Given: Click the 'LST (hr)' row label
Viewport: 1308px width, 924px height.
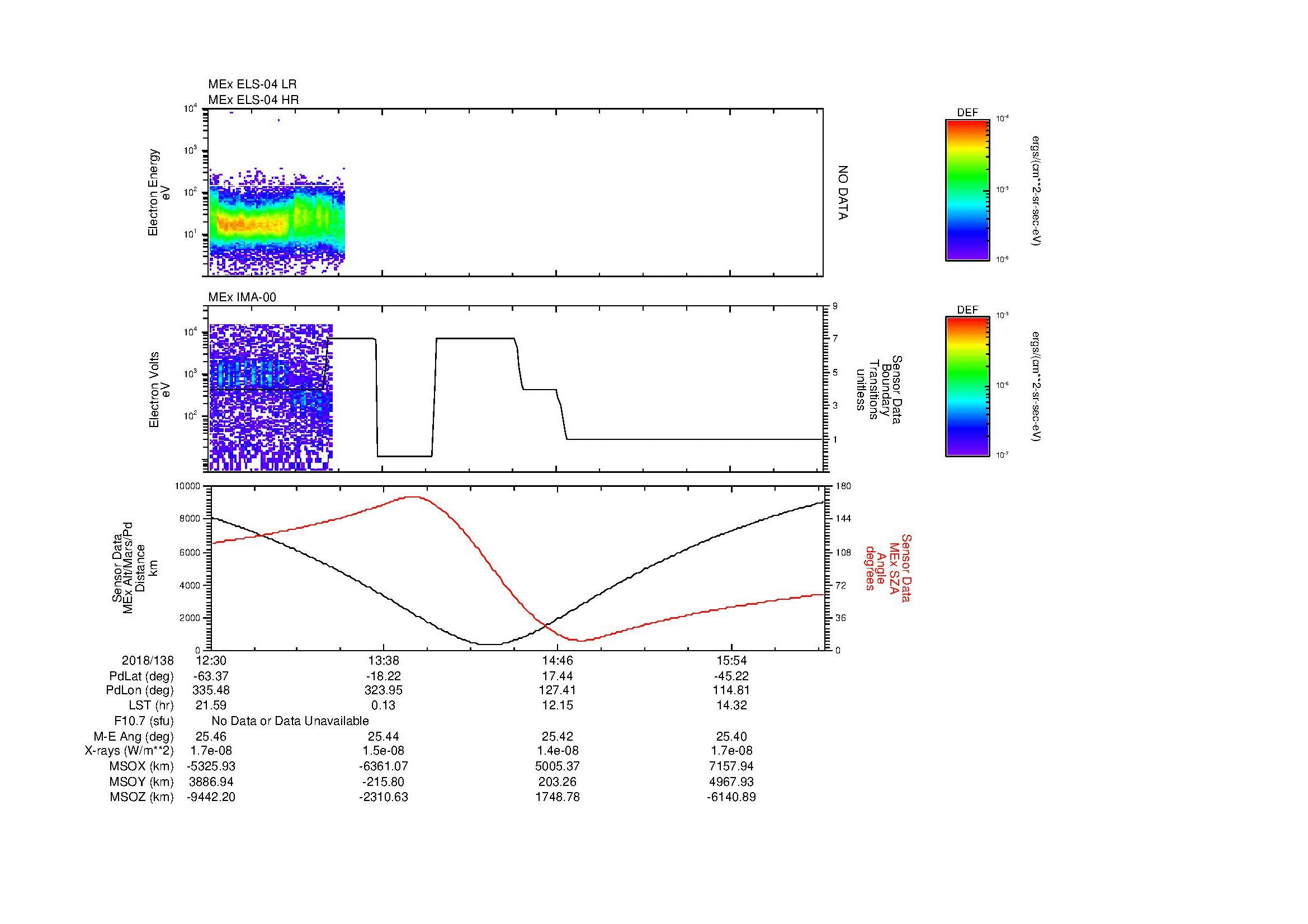Looking at the screenshot, I should [151, 705].
